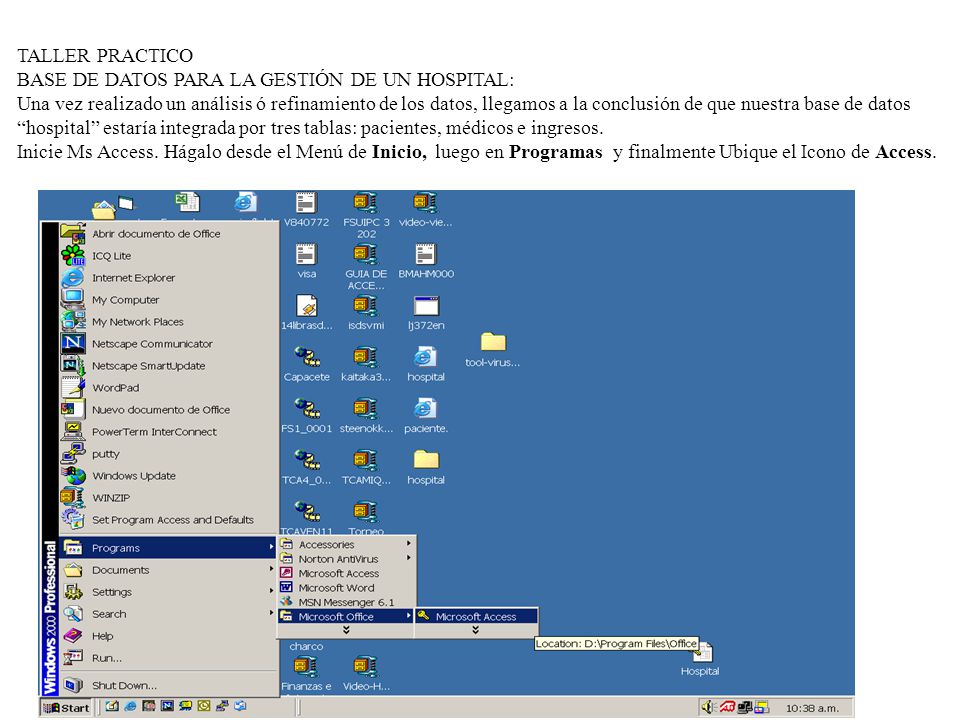
Task: Show hidden items under Microsoft Office in Programs
Action: [x=347, y=630]
